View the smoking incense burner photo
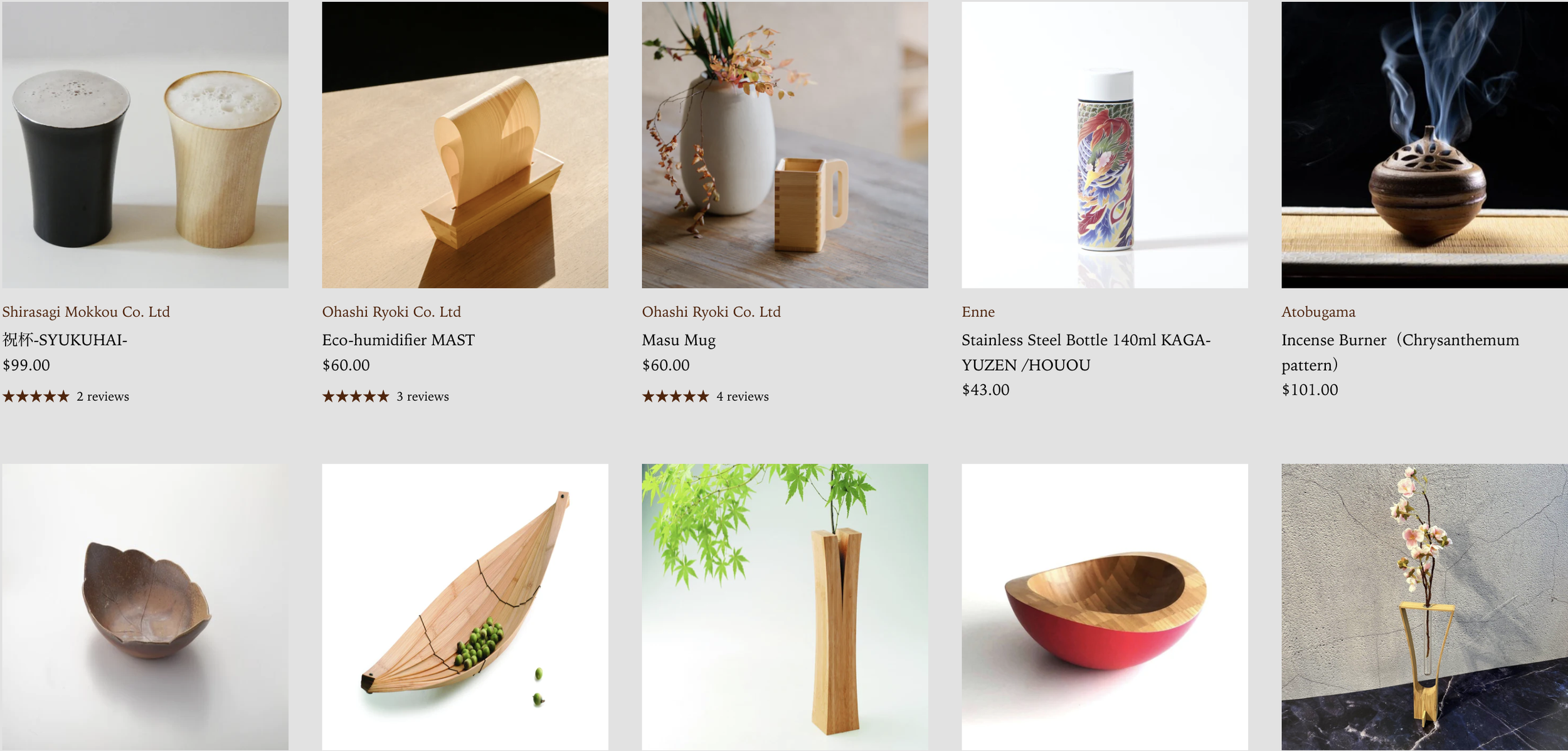 1424,144
